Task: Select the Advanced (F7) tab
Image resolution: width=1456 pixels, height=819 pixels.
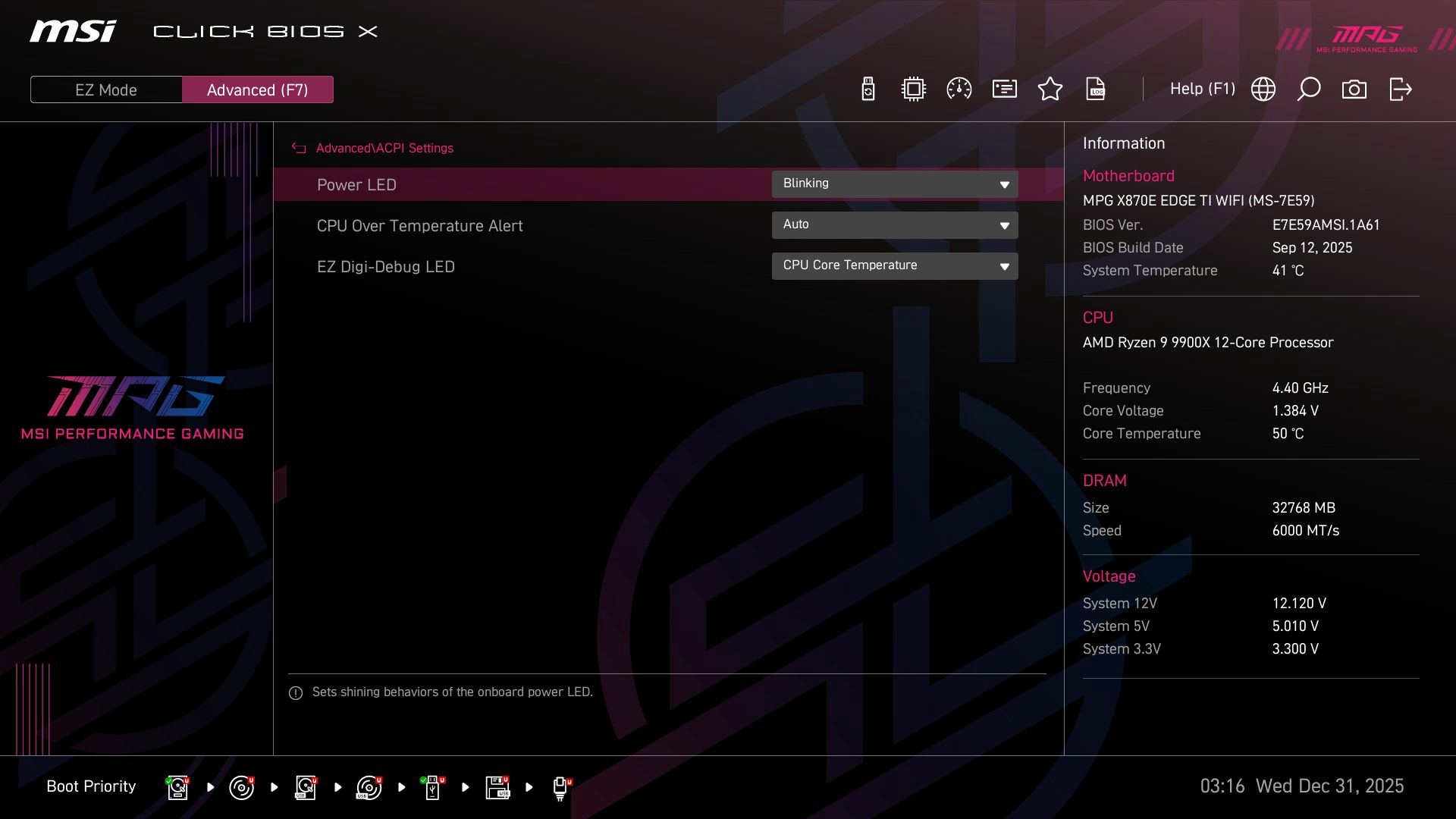Action: [x=258, y=89]
